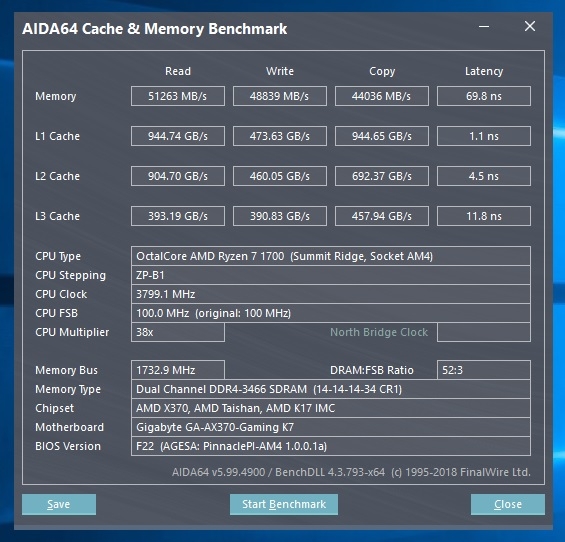Select Memory write value 48839 MB/s
The width and height of the screenshot is (565, 542).
click(280, 96)
